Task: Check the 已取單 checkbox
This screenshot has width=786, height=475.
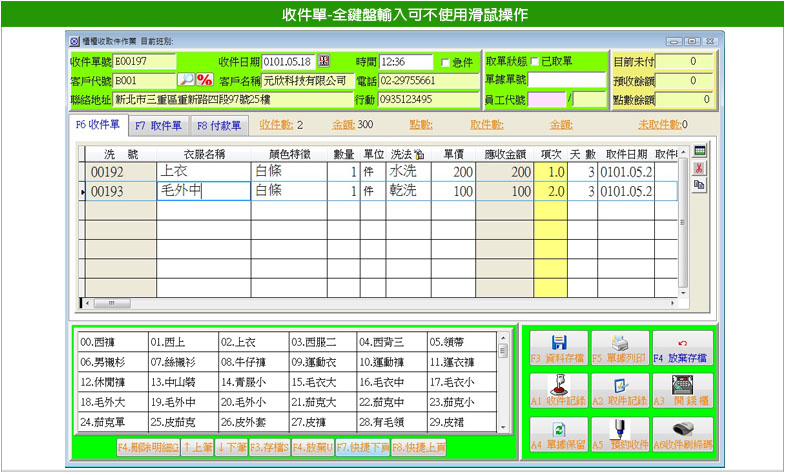Action: [534, 62]
